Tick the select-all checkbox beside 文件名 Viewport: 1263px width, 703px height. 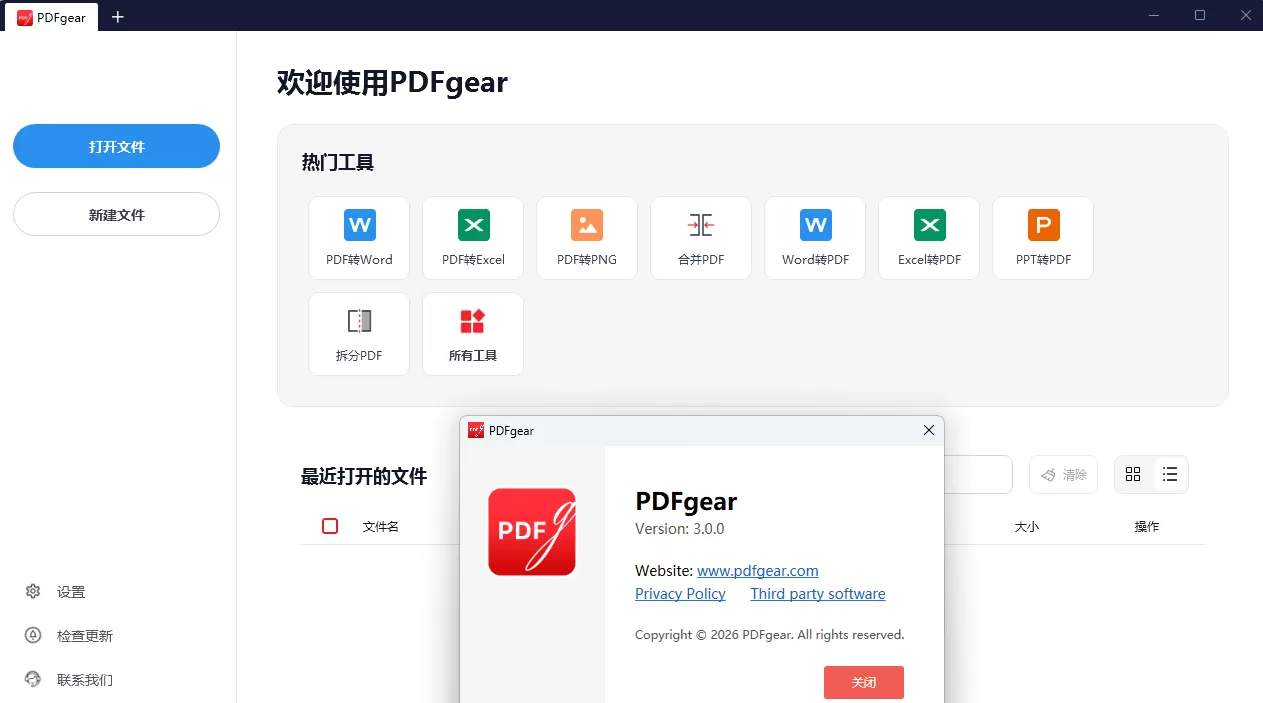[x=330, y=526]
